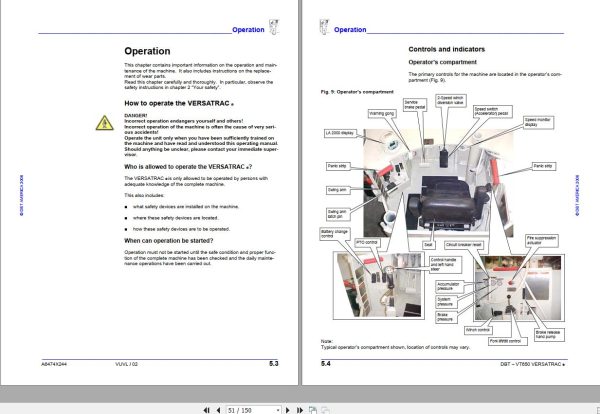The height and width of the screenshot is (414, 600).
Task: Click the Control handle and left hand steer label
Action: 445,264
